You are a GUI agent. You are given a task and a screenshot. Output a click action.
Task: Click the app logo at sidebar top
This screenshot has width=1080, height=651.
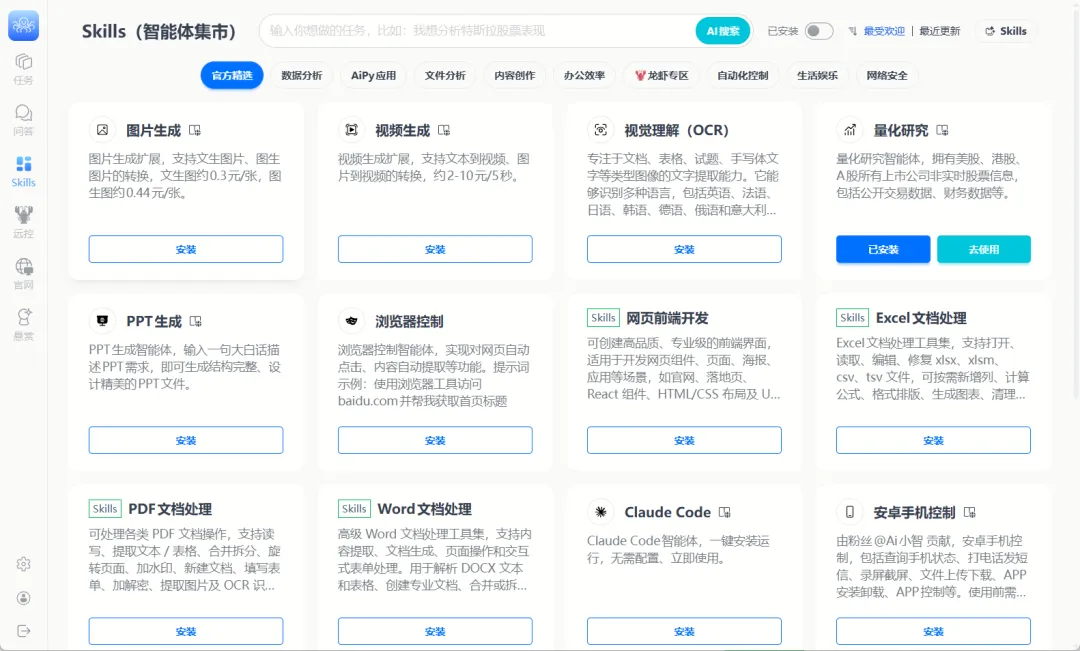click(23, 25)
